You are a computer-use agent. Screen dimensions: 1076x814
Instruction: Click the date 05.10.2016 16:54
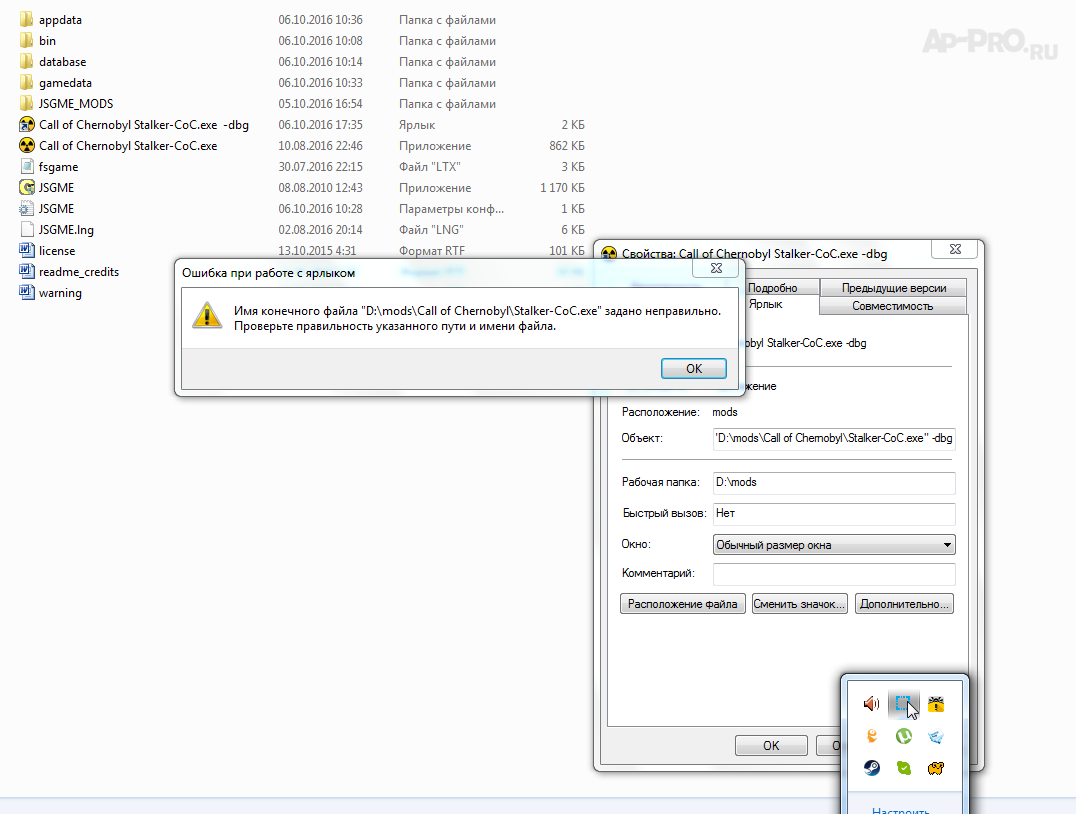click(x=320, y=104)
